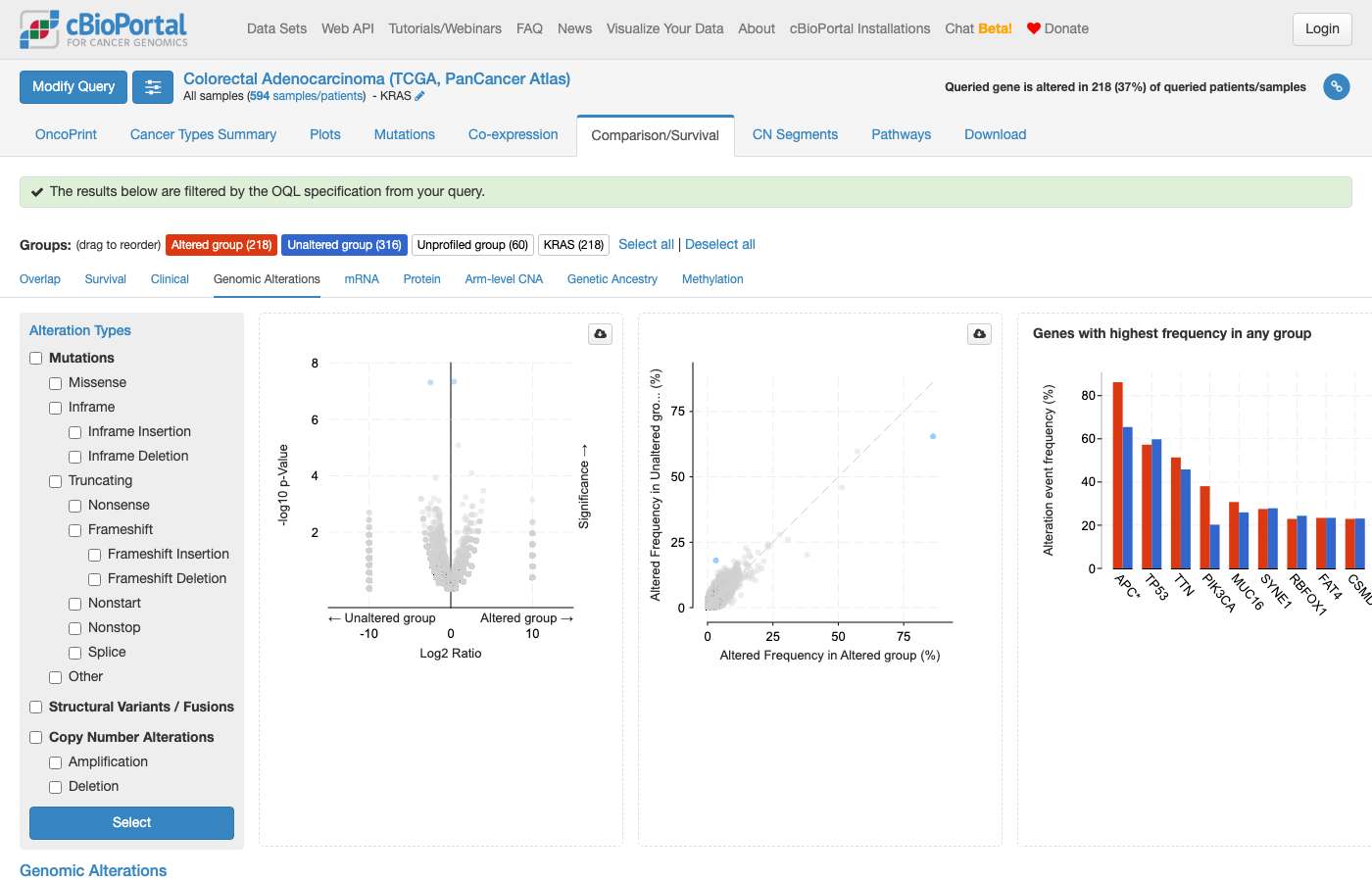Open the Arm-level CNA sub-tab
The image size is (1372, 882).
pyautogui.click(x=504, y=279)
